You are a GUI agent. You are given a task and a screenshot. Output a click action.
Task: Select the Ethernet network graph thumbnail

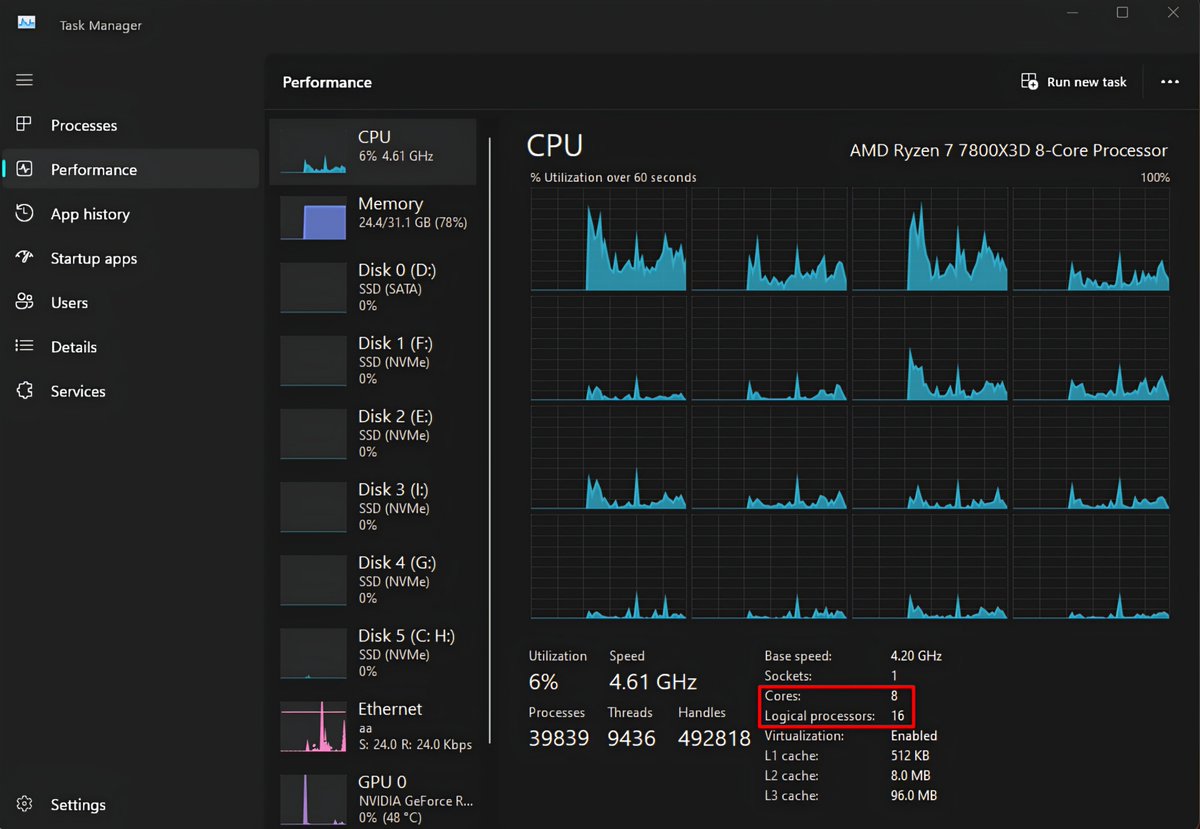point(312,727)
